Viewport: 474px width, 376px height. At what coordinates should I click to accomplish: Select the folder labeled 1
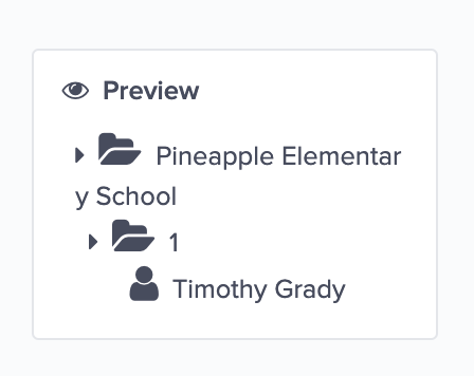pos(174,242)
